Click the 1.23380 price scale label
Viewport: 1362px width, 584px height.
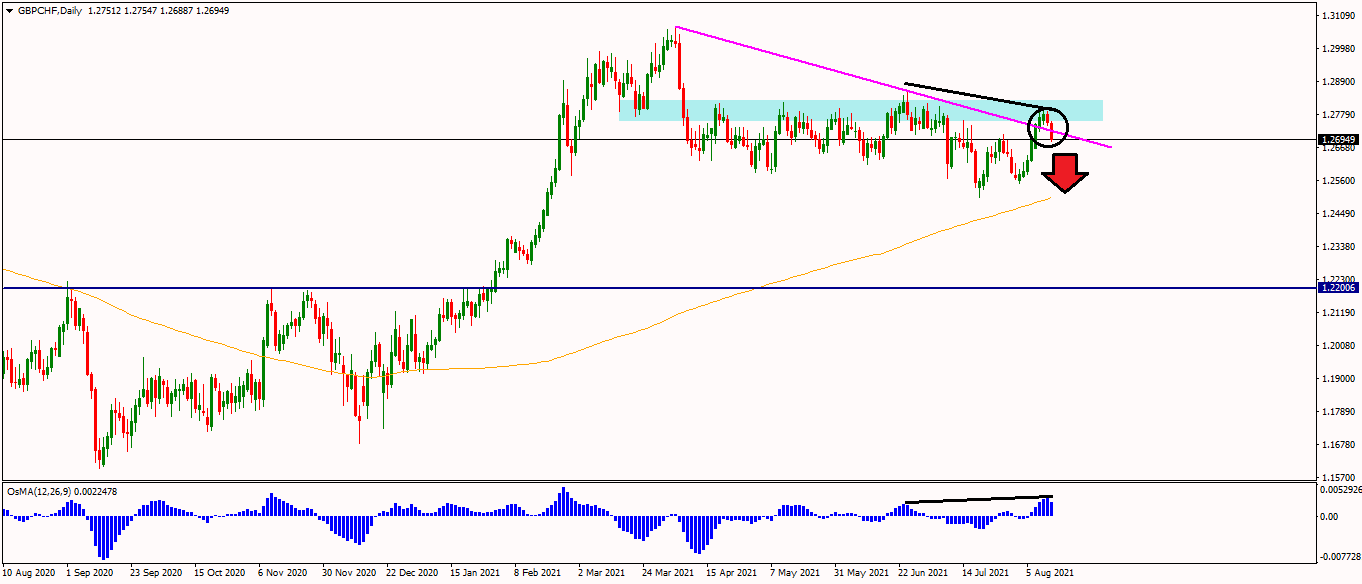(x=1338, y=247)
